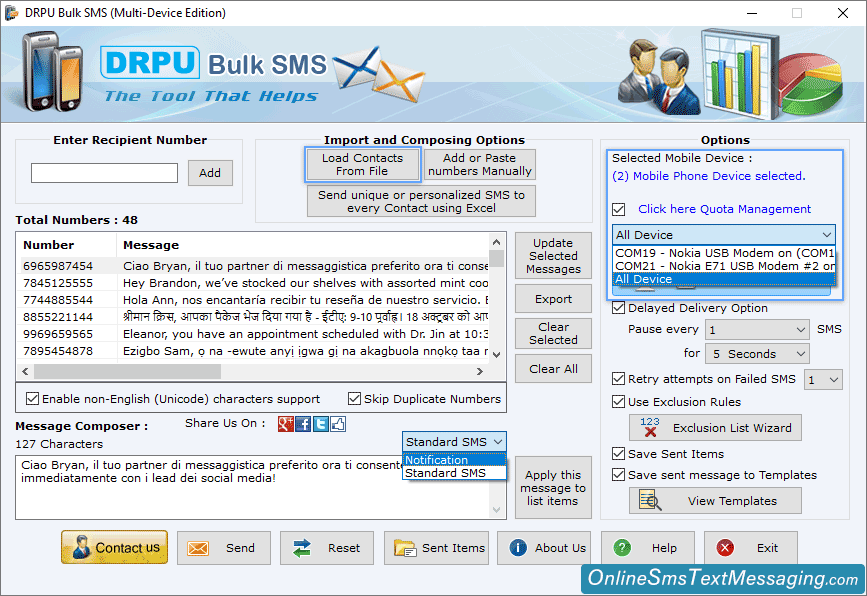Click the envelope icon on Send button
The width and height of the screenshot is (867, 596).
197,548
